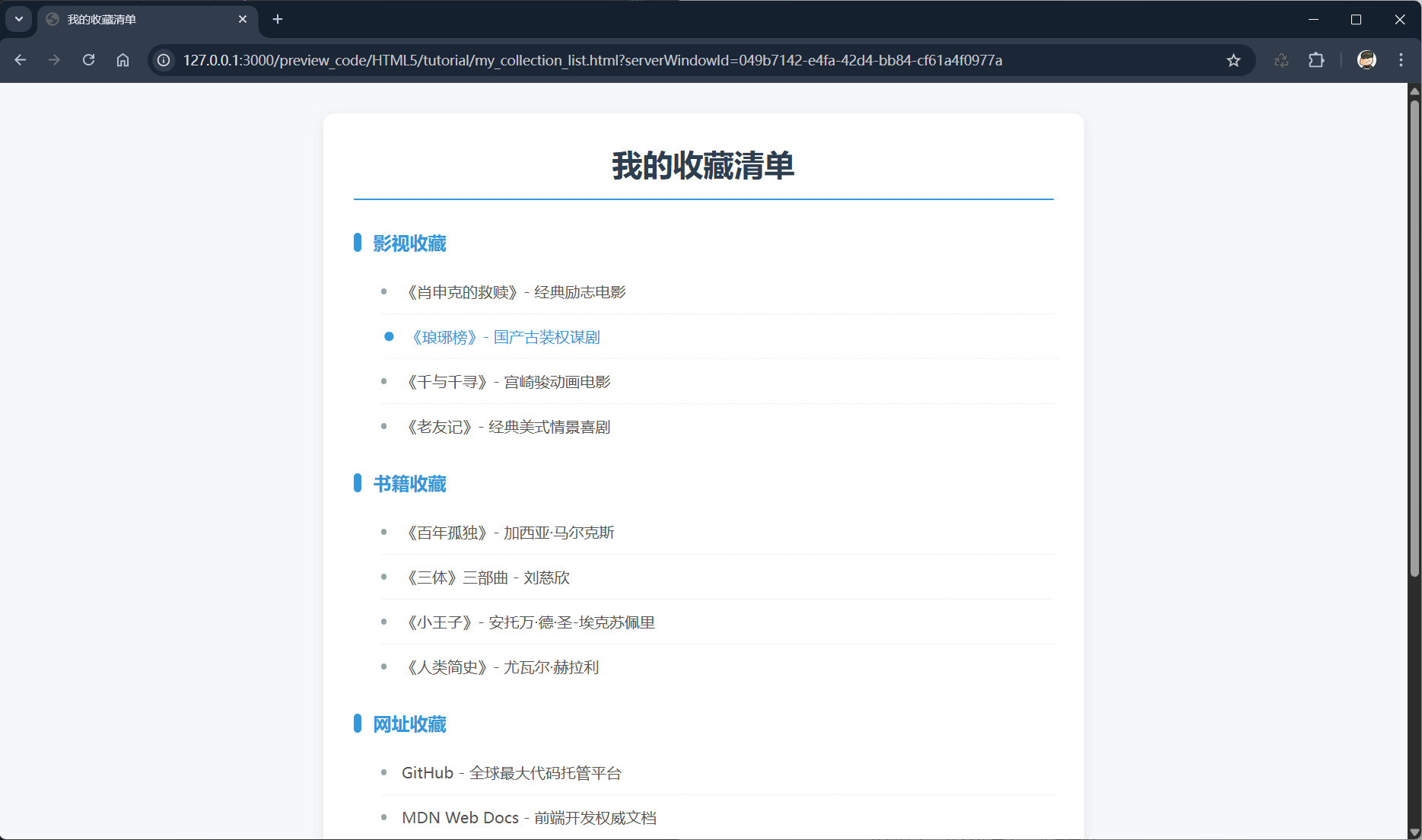The image size is (1422, 840).
Task: Expand the tab search dropdown
Action: pyautogui.click(x=18, y=19)
